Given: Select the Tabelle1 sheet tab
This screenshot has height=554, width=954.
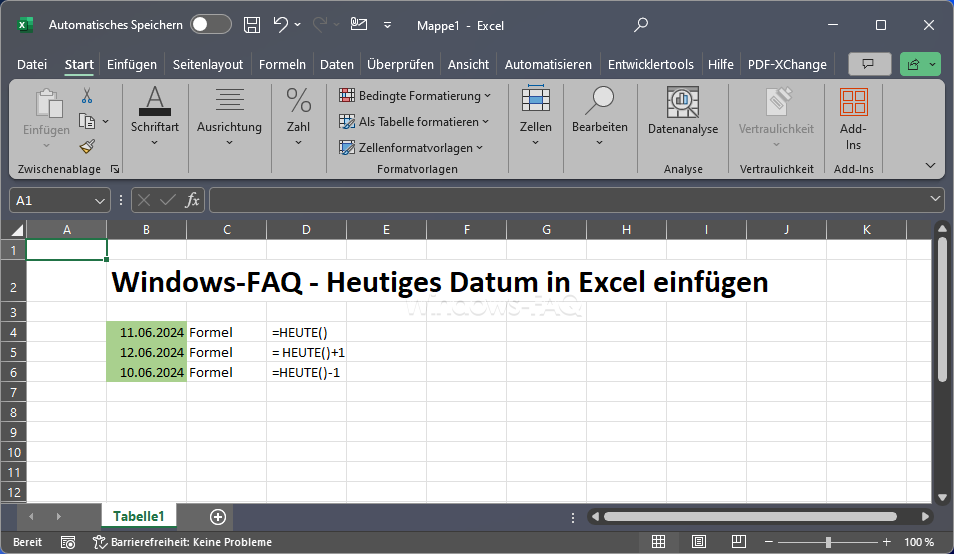Looking at the screenshot, I should 139,516.
